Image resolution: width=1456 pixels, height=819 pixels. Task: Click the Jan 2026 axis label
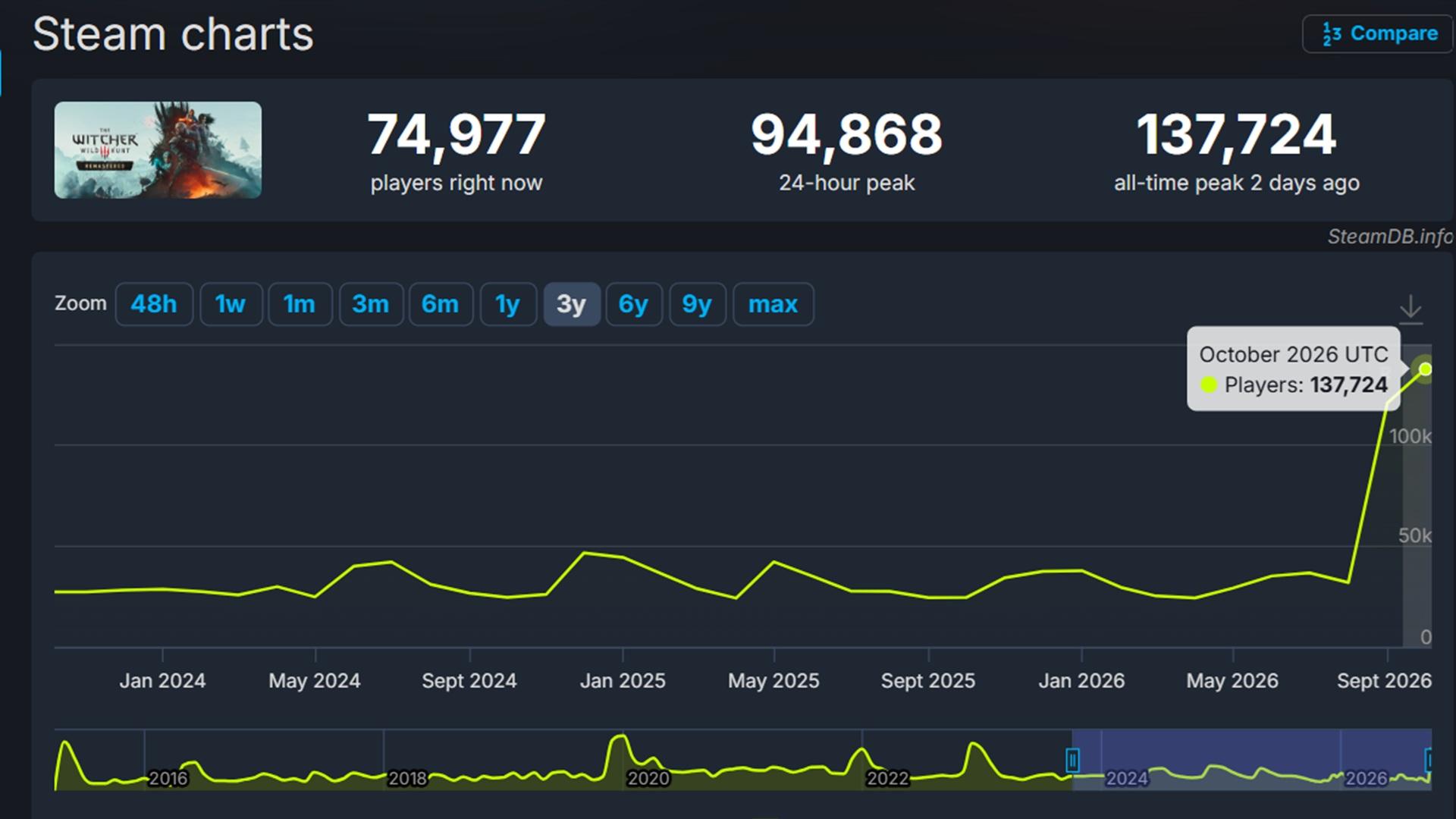tap(1081, 681)
